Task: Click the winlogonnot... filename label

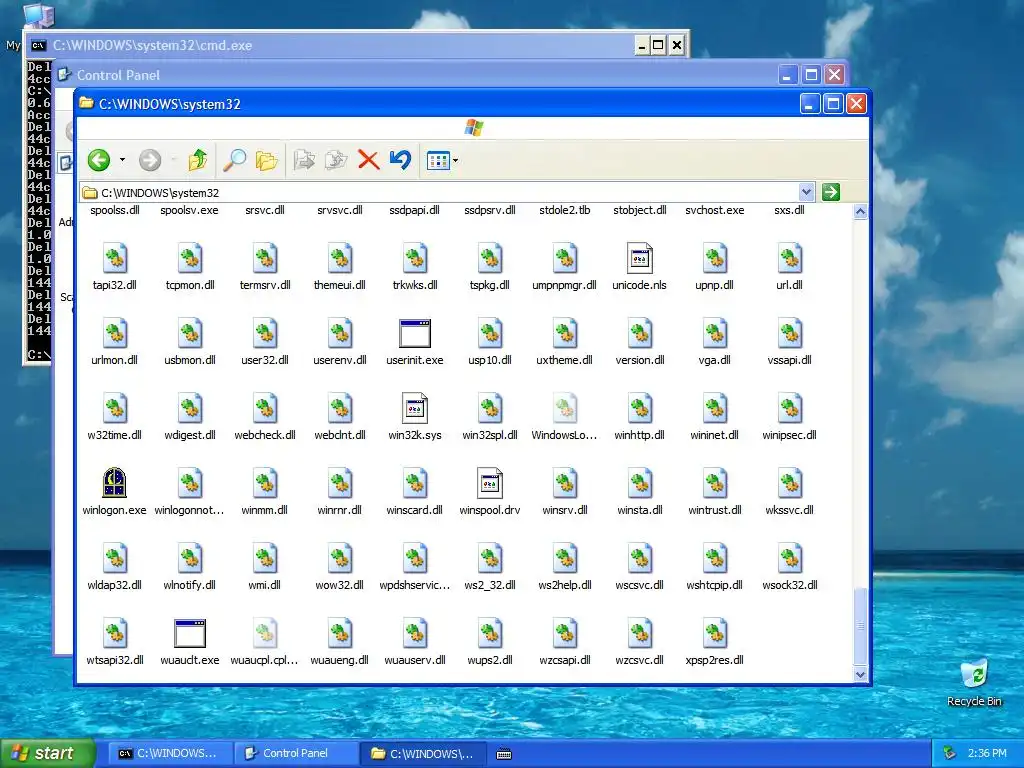Action: coord(189,510)
